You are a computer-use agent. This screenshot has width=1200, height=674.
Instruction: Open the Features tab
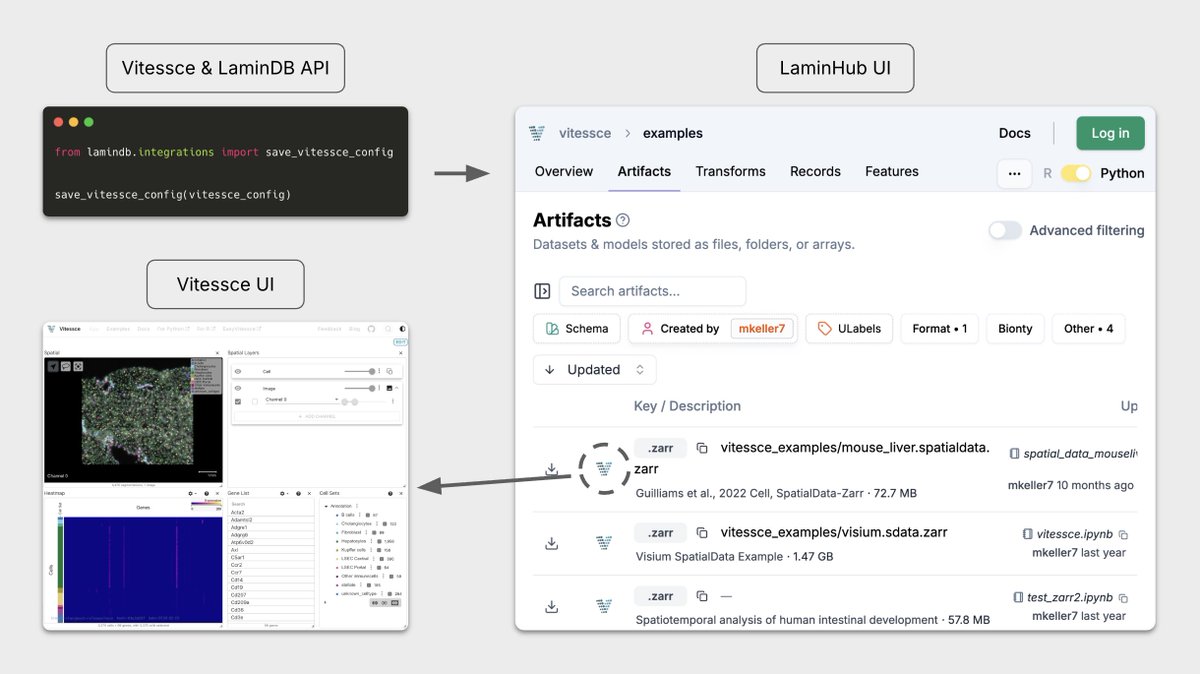892,171
